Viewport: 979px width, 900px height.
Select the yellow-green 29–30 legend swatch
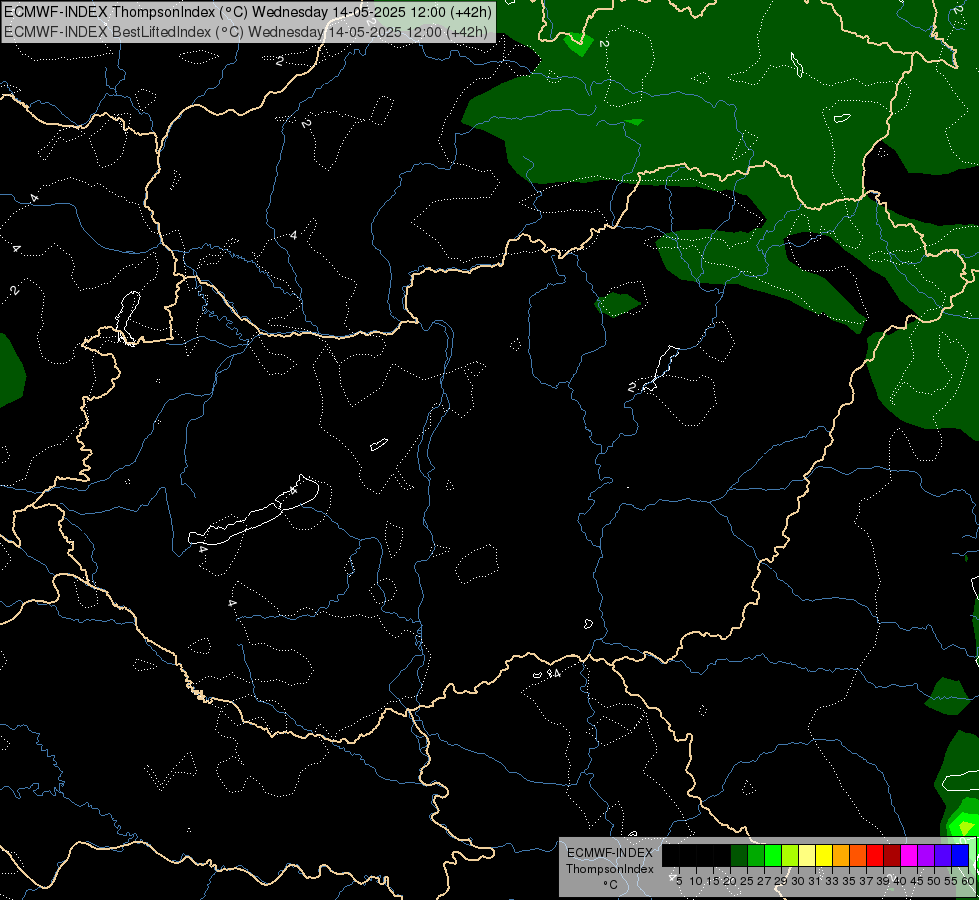(x=790, y=855)
